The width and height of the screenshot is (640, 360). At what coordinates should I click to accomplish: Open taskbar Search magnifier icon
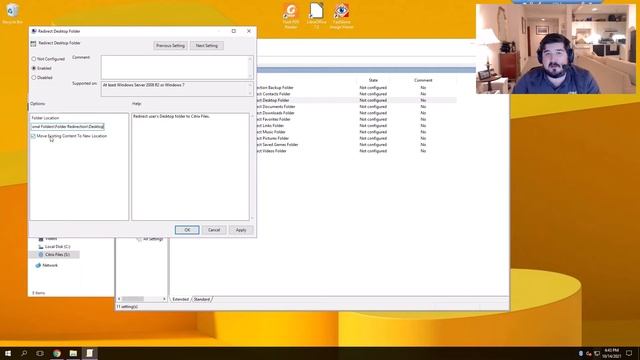coord(24,353)
